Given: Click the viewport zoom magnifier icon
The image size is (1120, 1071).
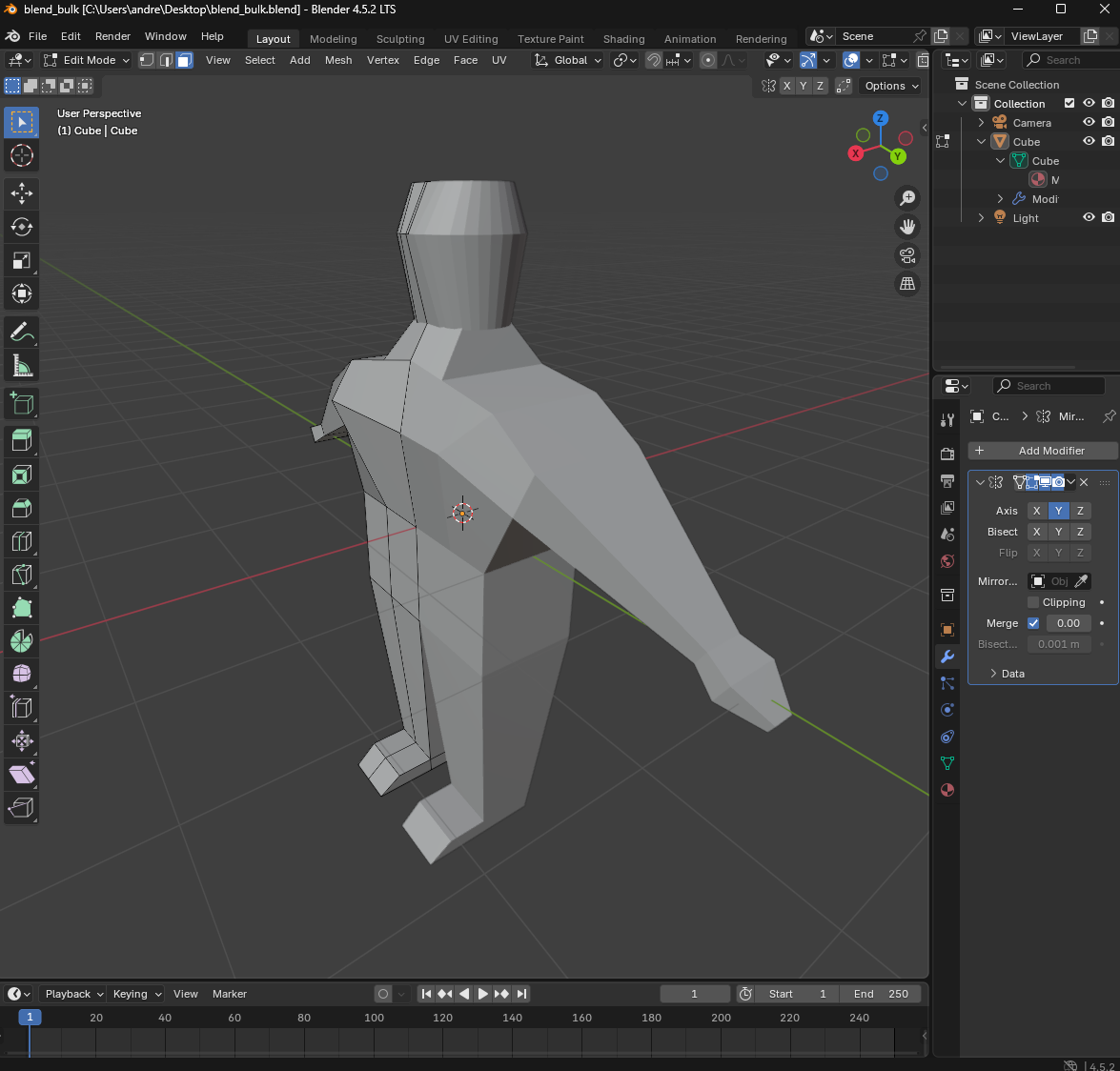Looking at the screenshot, I should pyautogui.click(x=907, y=198).
